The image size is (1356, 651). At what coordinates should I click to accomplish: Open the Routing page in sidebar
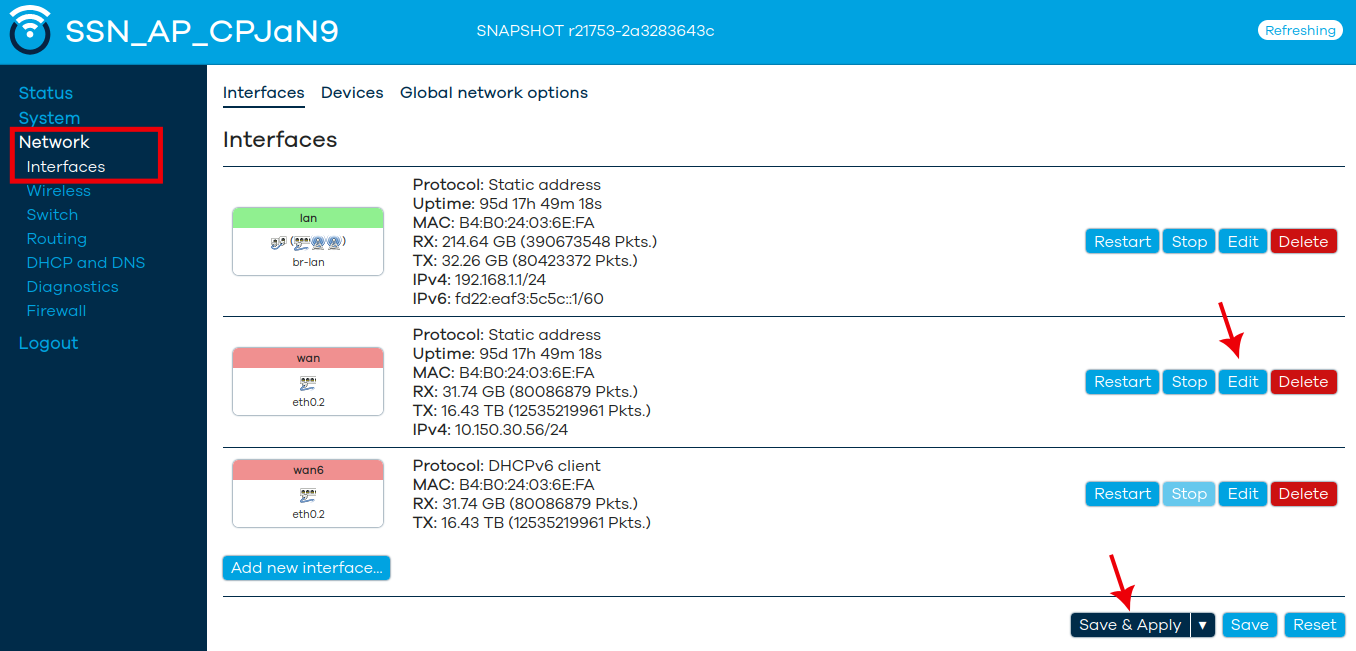click(57, 239)
